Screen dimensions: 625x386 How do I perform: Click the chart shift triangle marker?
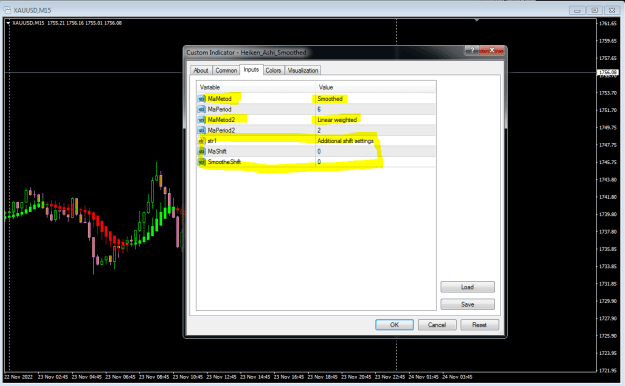pyautogui.click(x=477, y=20)
